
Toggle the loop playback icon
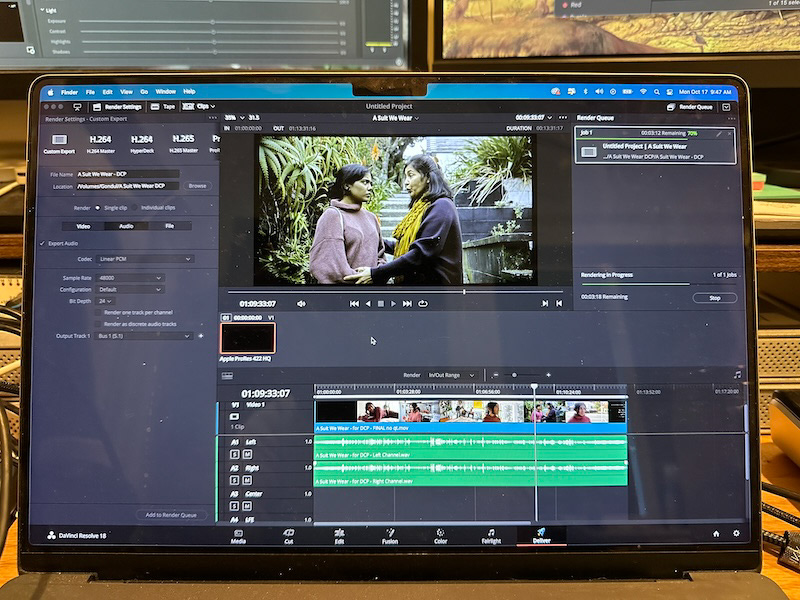click(423, 304)
